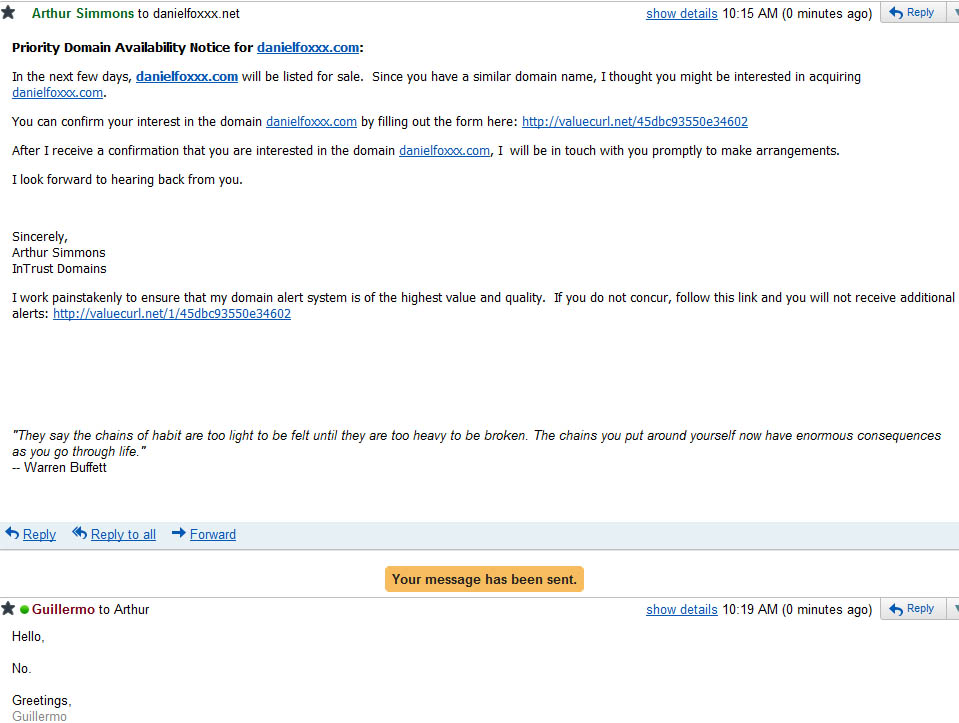Click the sender name Guillermo
The width and height of the screenshot is (959, 723).
[63, 609]
